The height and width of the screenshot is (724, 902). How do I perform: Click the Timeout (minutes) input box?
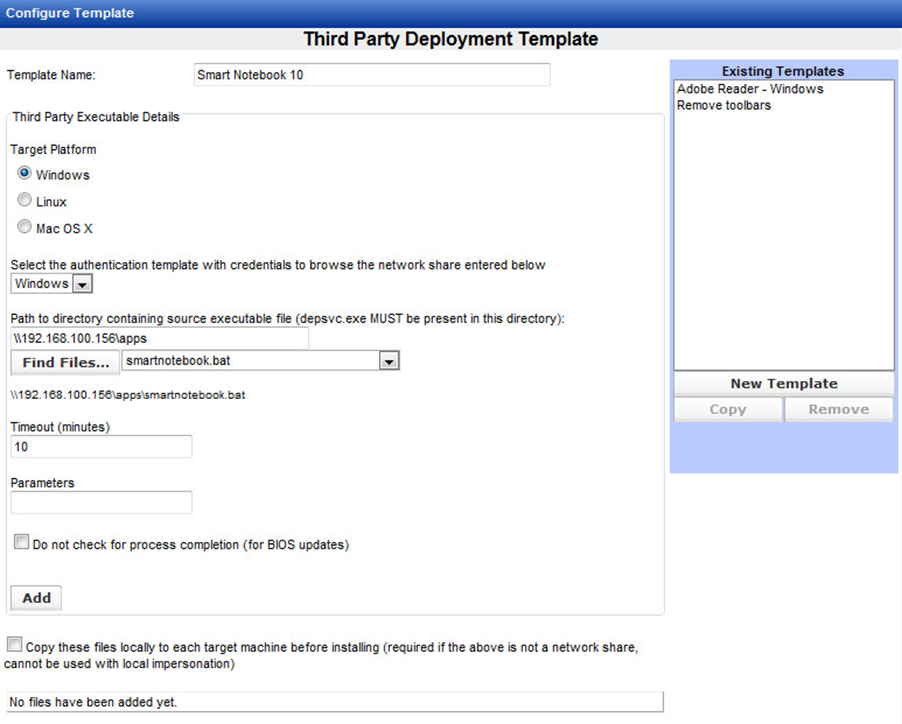point(101,447)
